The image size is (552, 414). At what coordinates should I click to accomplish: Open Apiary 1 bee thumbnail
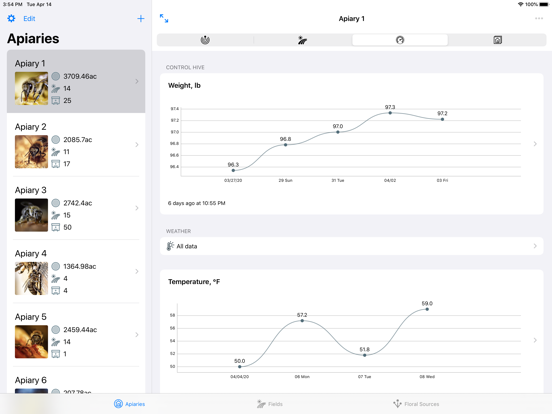click(31, 88)
